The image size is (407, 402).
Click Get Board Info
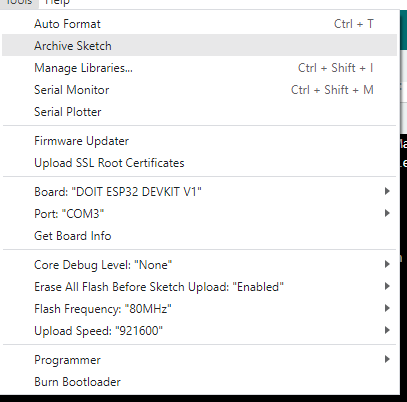pyautogui.click(x=199, y=236)
